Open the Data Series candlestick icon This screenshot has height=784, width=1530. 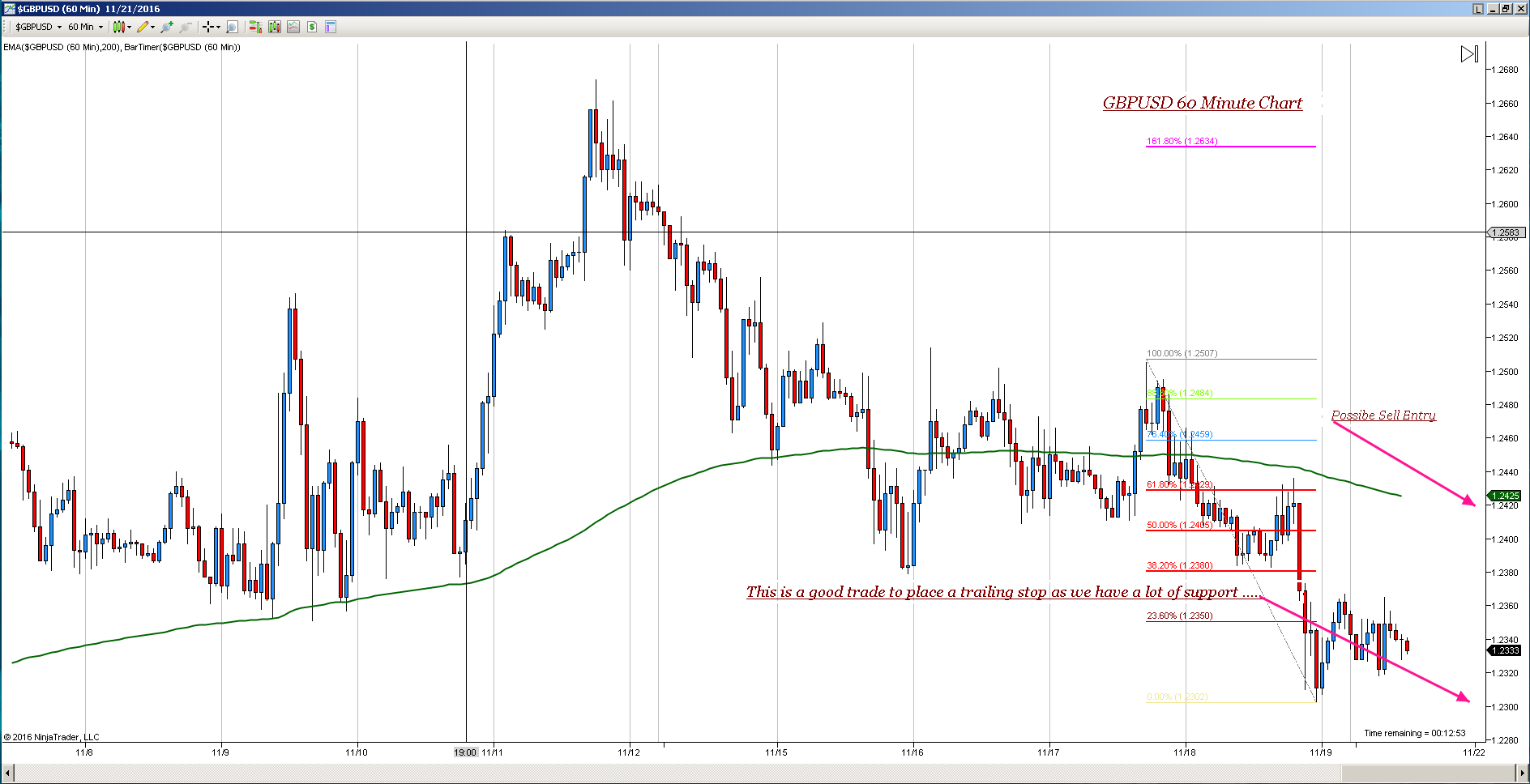[x=275, y=27]
